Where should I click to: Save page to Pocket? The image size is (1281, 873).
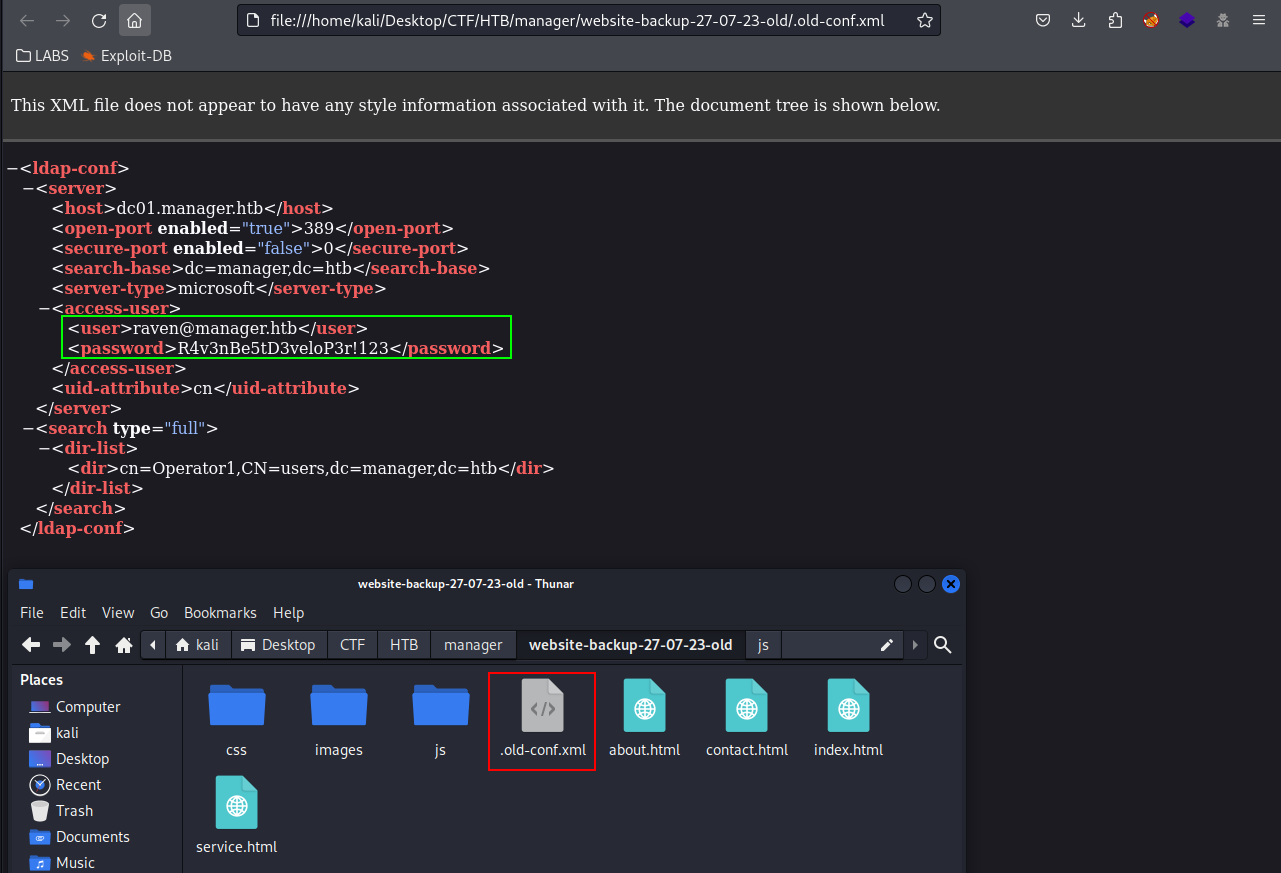pyautogui.click(x=1042, y=20)
